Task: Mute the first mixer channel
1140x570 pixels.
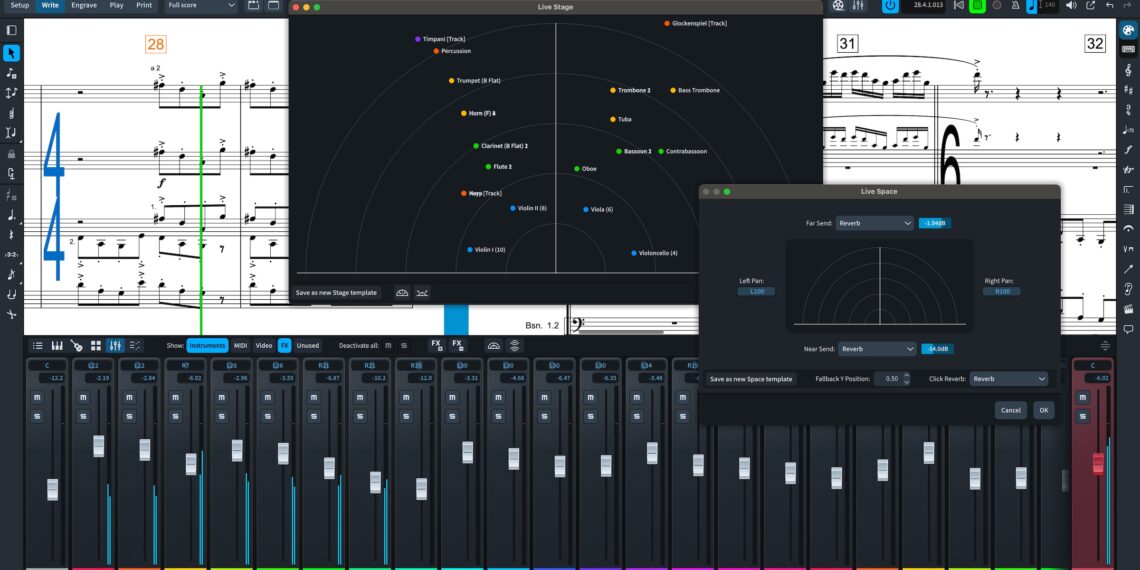Action: [x=37, y=397]
